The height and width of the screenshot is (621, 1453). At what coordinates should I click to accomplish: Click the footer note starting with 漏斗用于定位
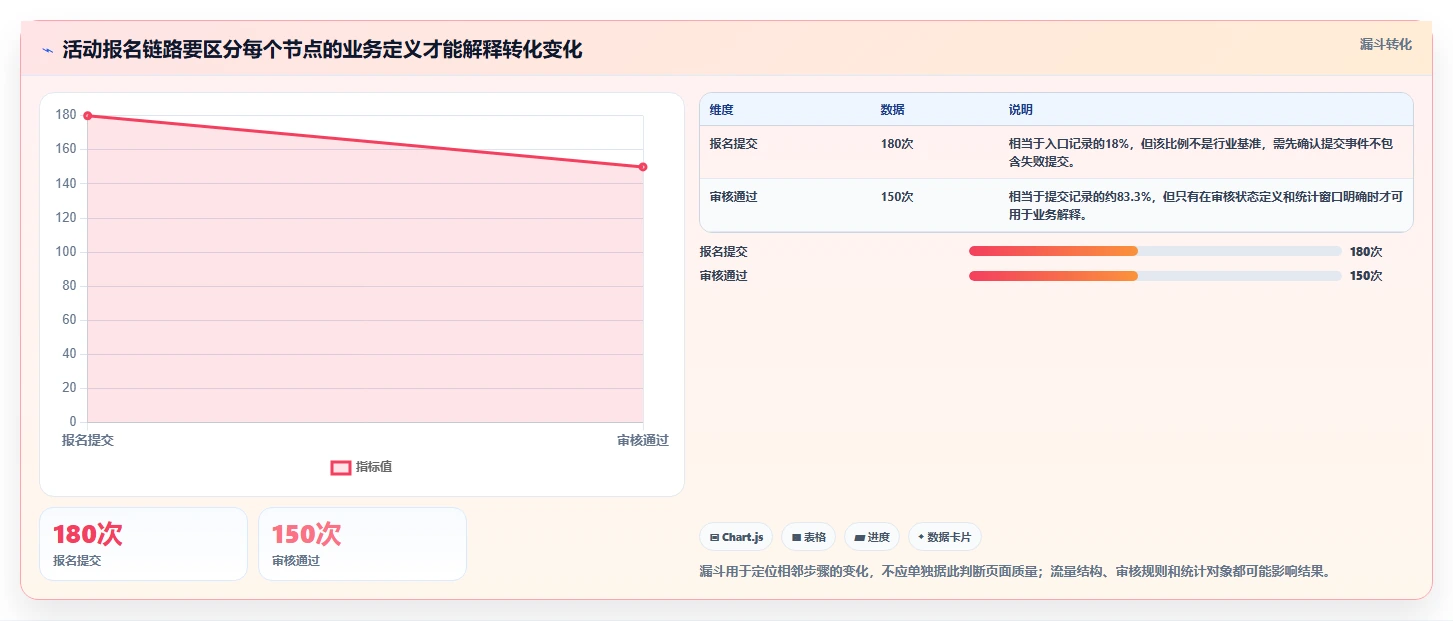pyautogui.click(x=1015, y=572)
